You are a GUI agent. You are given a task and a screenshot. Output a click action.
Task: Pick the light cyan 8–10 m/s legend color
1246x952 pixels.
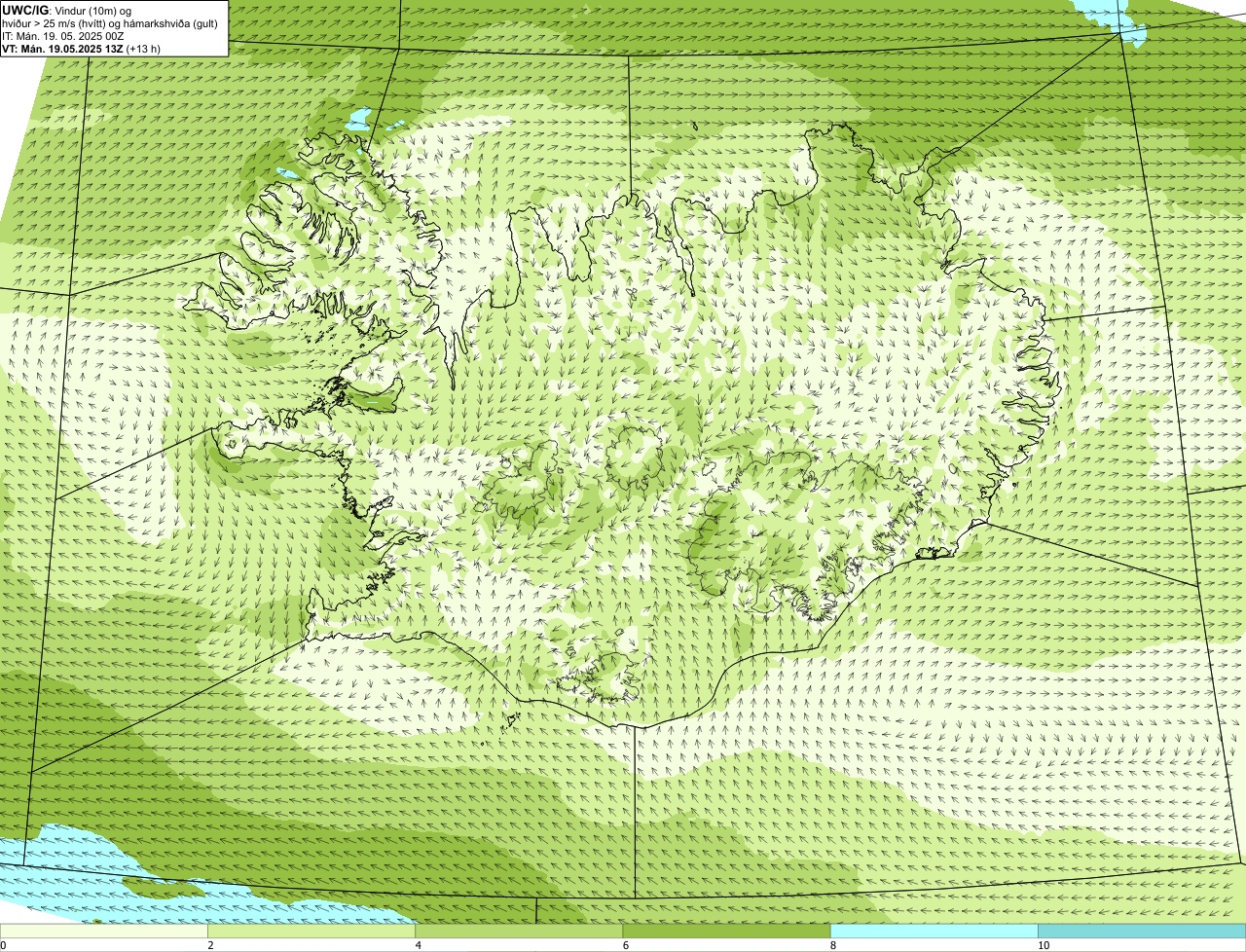tap(934, 931)
